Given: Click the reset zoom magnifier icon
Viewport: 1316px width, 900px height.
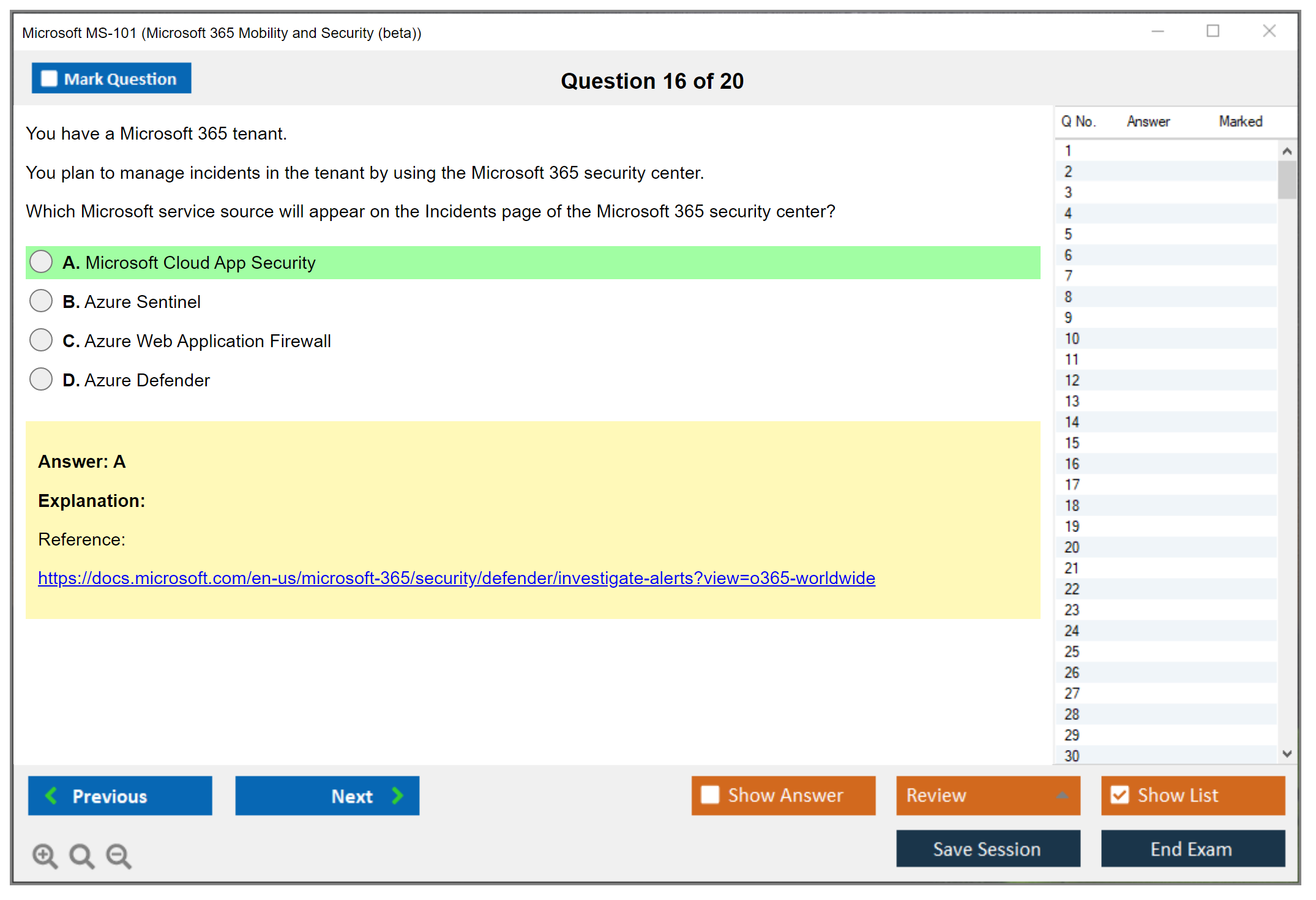Looking at the screenshot, I should [81, 855].
